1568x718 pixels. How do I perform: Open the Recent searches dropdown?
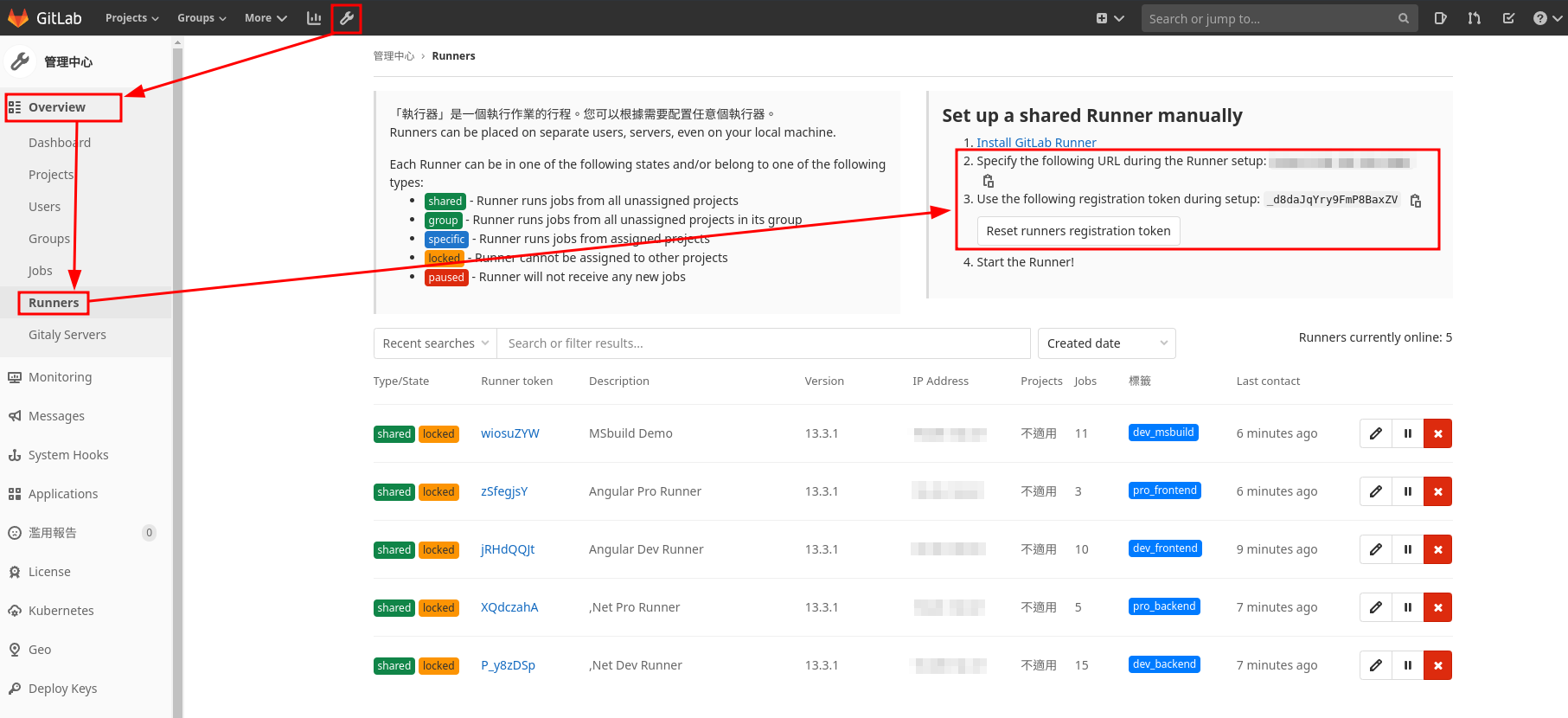pos(435,343)
